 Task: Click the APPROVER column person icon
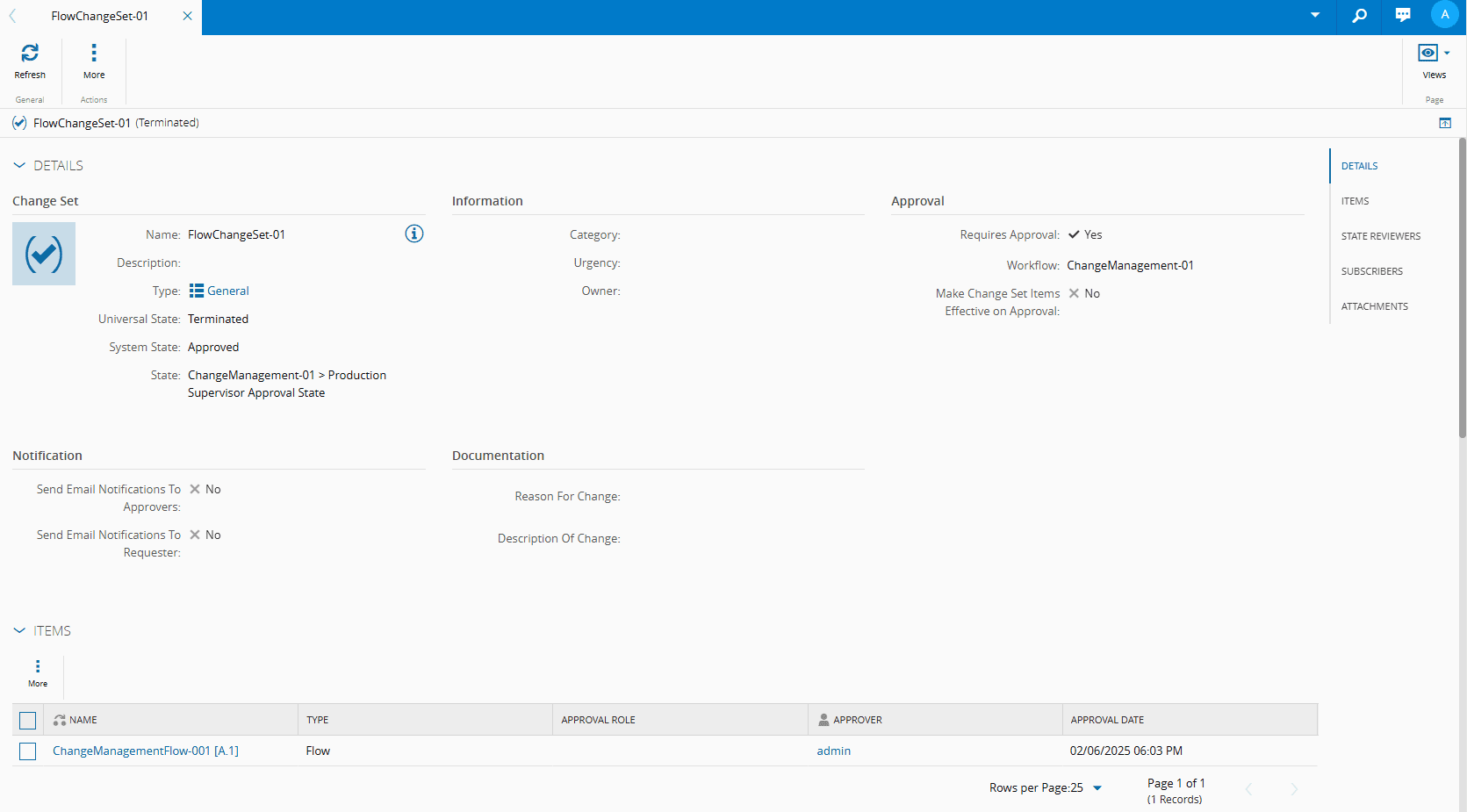tap(823, 720)
